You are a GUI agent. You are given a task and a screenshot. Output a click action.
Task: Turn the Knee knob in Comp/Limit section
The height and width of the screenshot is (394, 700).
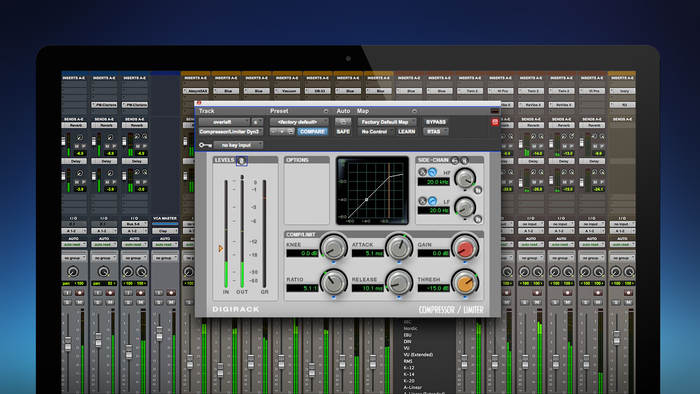333,248
